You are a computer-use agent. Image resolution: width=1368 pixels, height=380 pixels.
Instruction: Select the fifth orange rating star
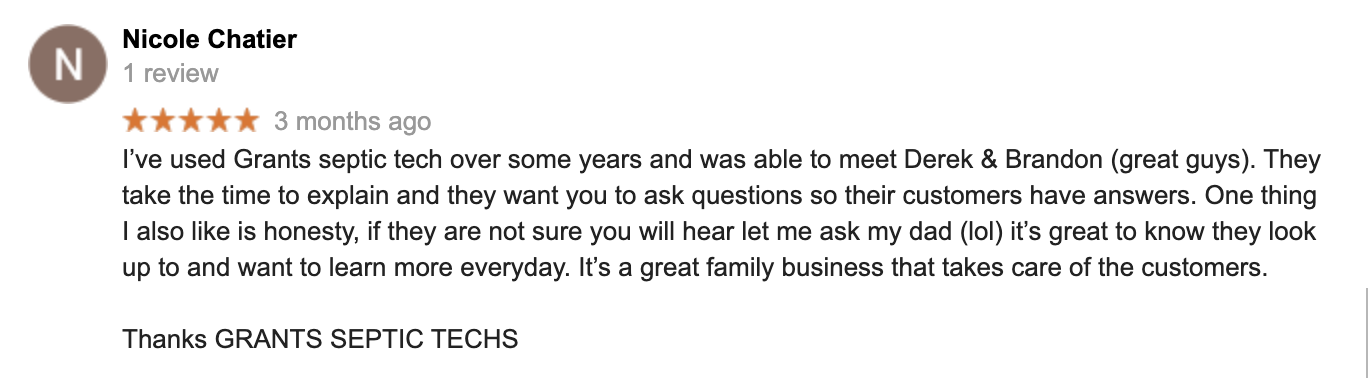pyautogui.click(x=246, y=121)
